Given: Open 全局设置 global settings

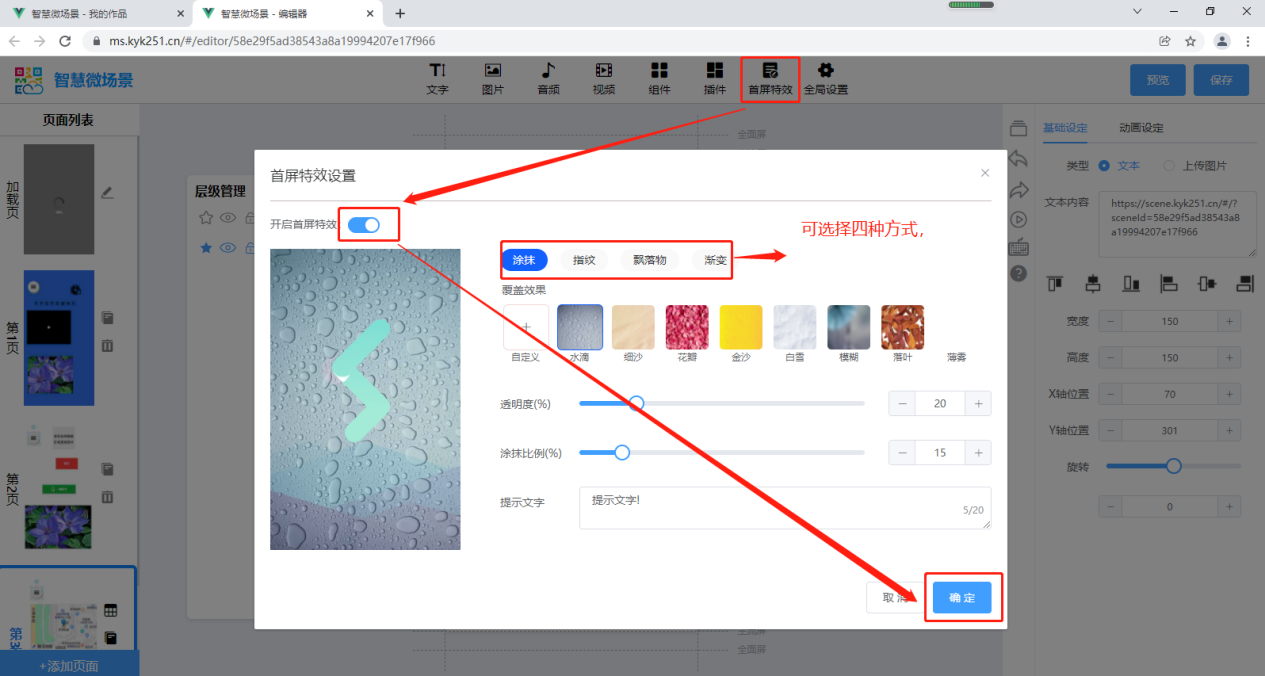Looking at the screenshot, I should 825,78.
